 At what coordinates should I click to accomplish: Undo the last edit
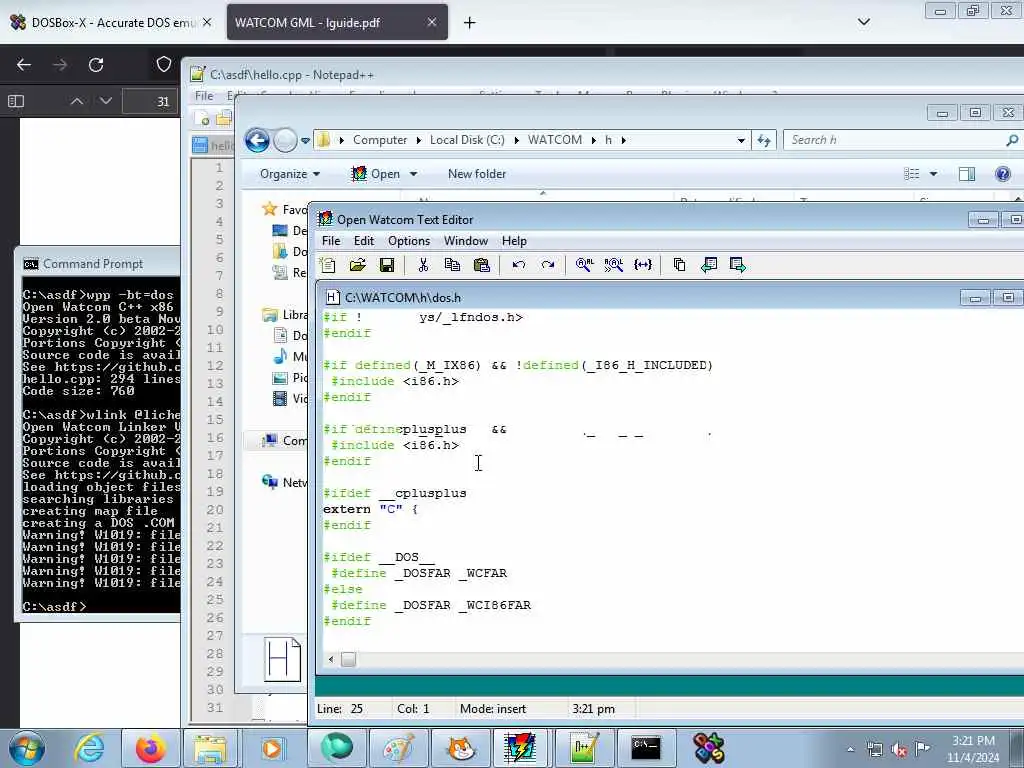click(519, 264)
